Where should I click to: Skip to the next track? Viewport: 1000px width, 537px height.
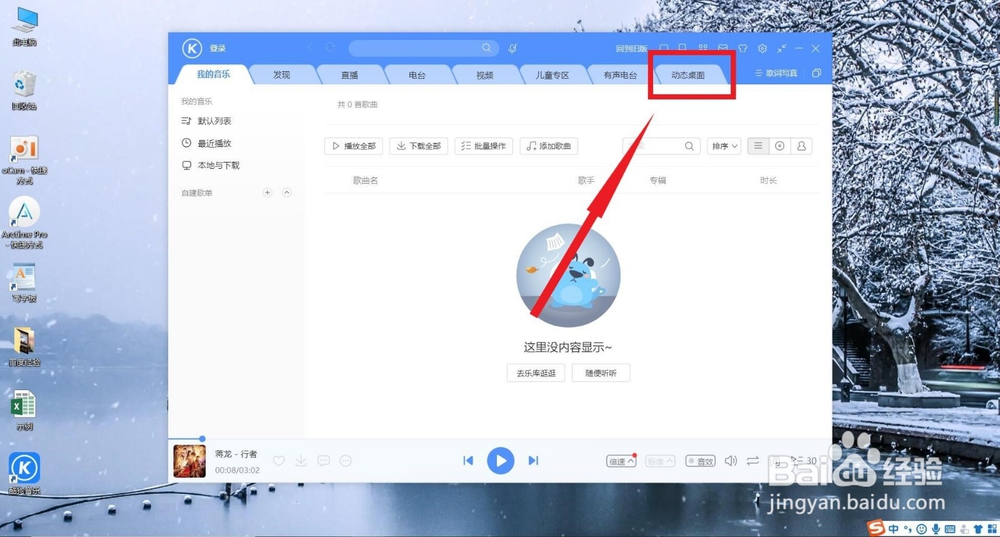(x=533, y=460)
